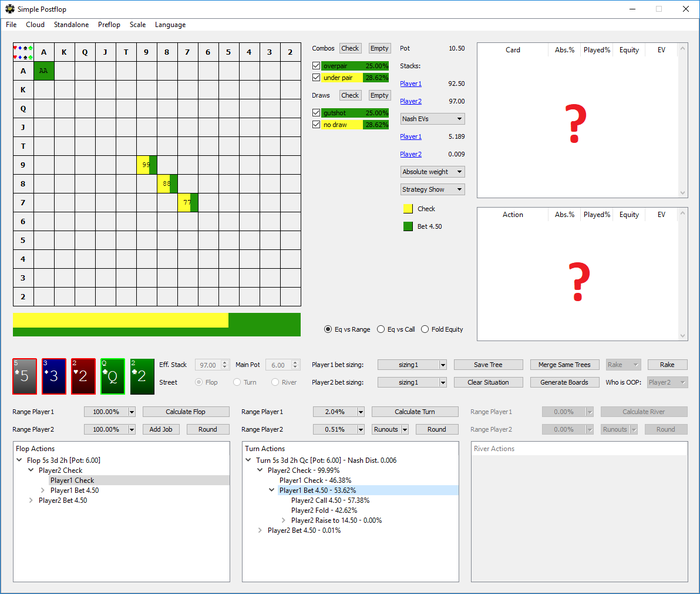700x594 pixels.
Task: Collapse the Player1 Bet 4.50 - 53.62% node
Action: (271, 490)
